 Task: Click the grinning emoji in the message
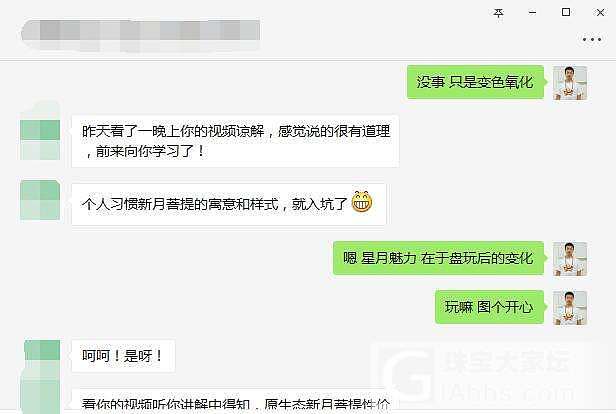coord(361,202)
